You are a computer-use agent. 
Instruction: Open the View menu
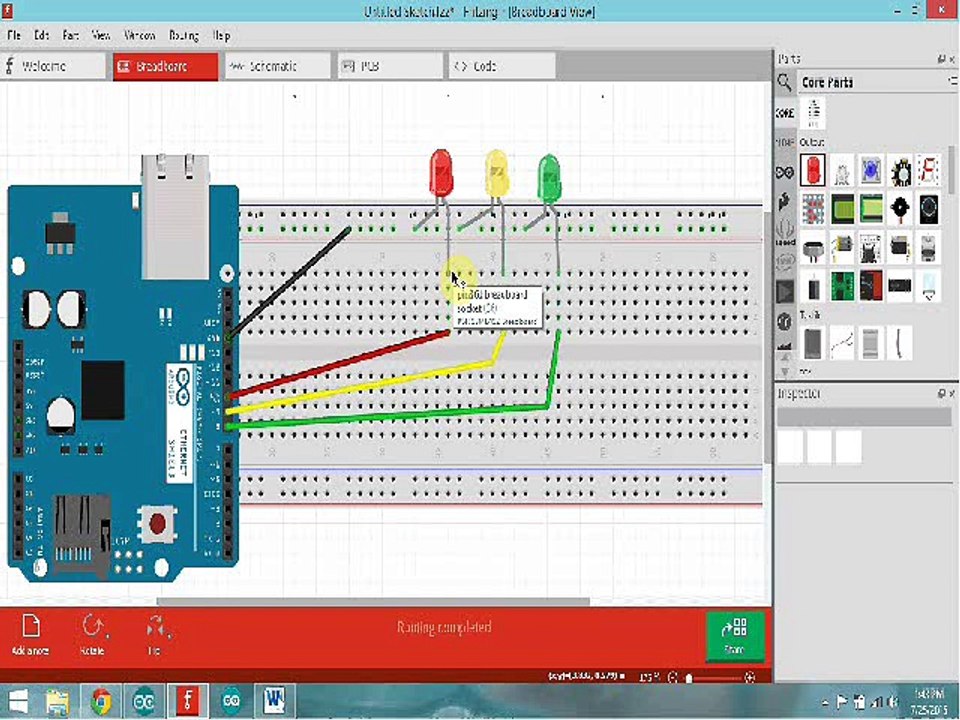100,36
